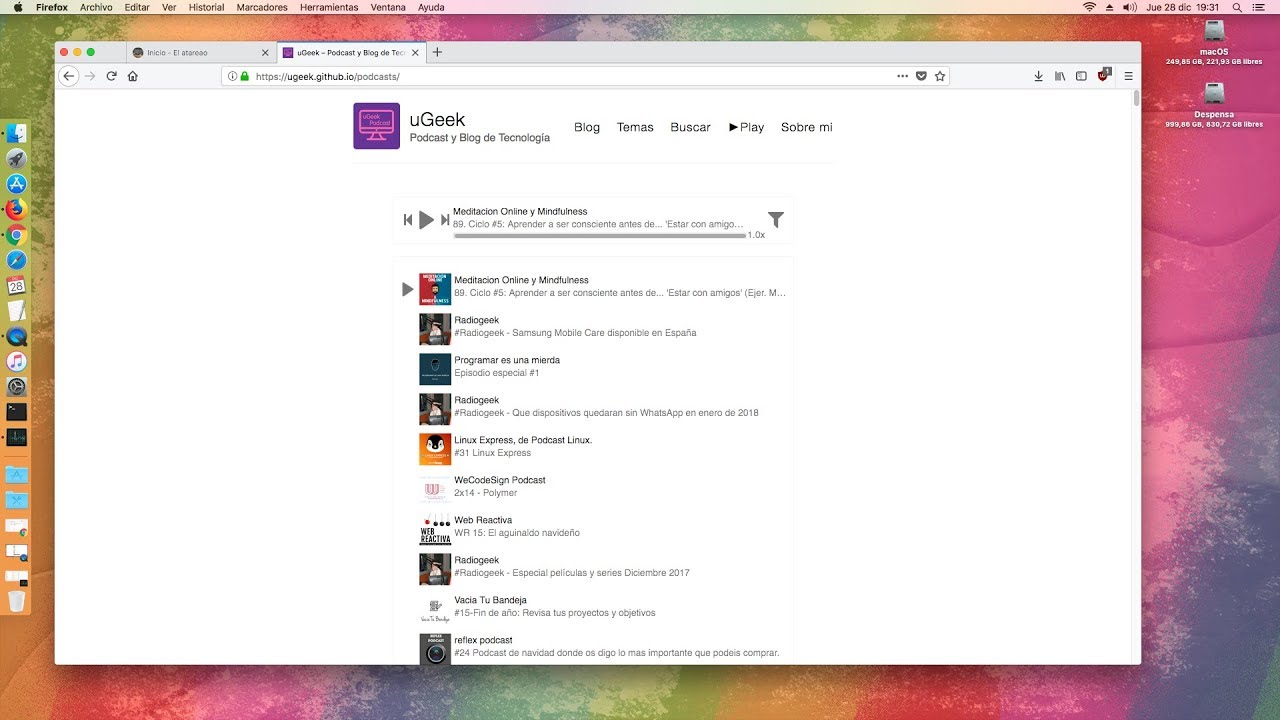Open Terminal from the Dock

click(16, 411)
